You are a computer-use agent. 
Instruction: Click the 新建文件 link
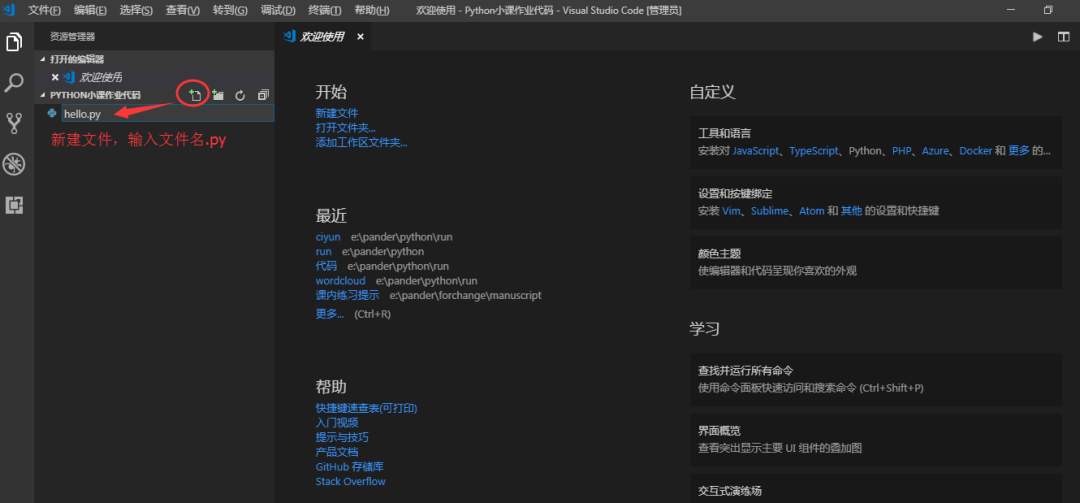tap(337, 113)
